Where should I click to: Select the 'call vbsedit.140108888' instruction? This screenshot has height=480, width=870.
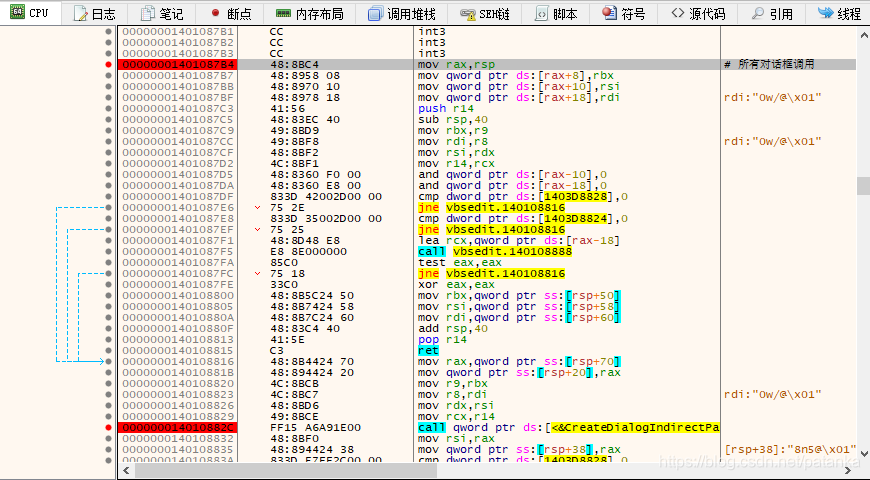point(495,251)
